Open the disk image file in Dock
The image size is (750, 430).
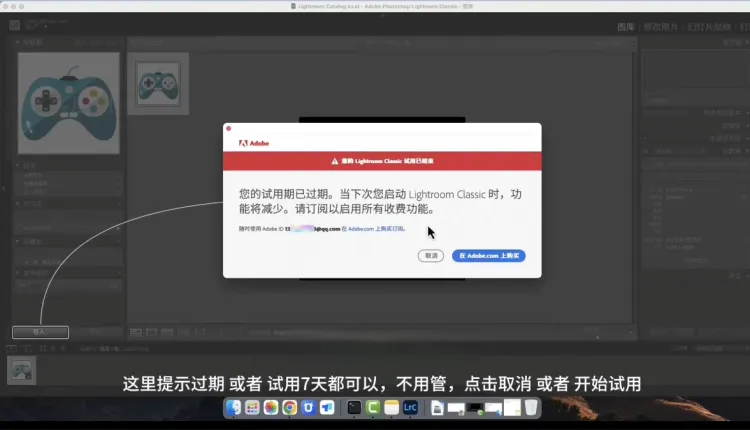point(437,408)
